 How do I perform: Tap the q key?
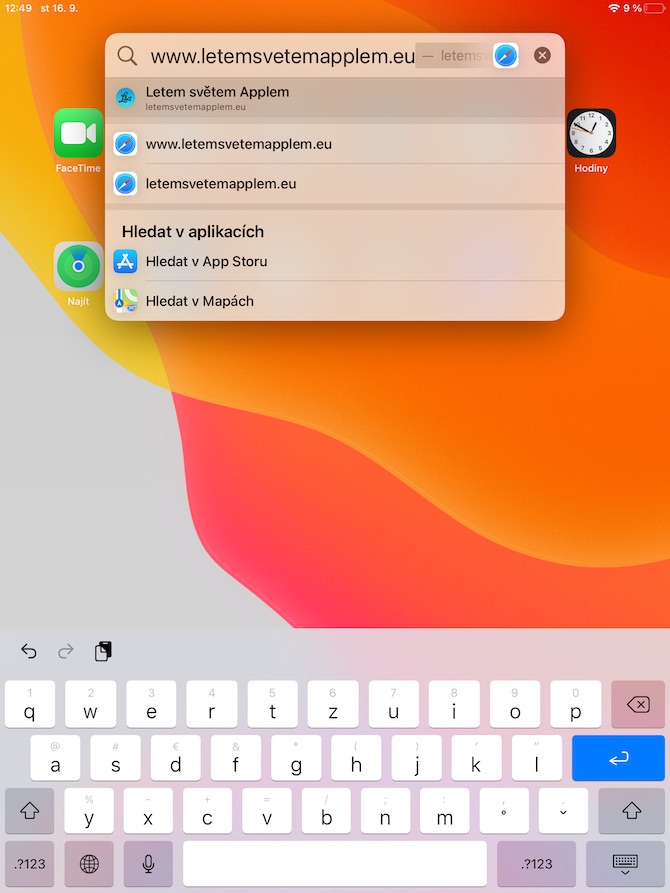30,704
